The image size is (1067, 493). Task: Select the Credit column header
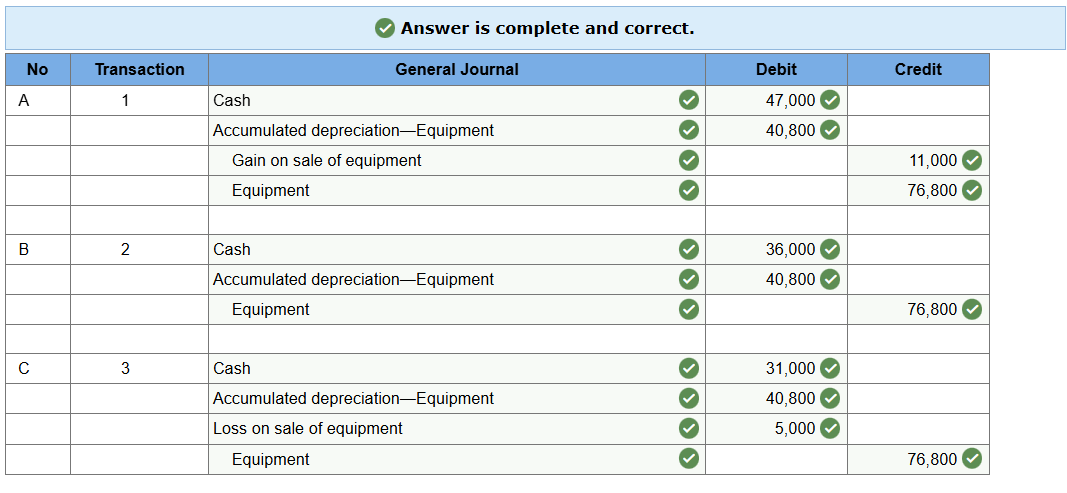[918, 69]
